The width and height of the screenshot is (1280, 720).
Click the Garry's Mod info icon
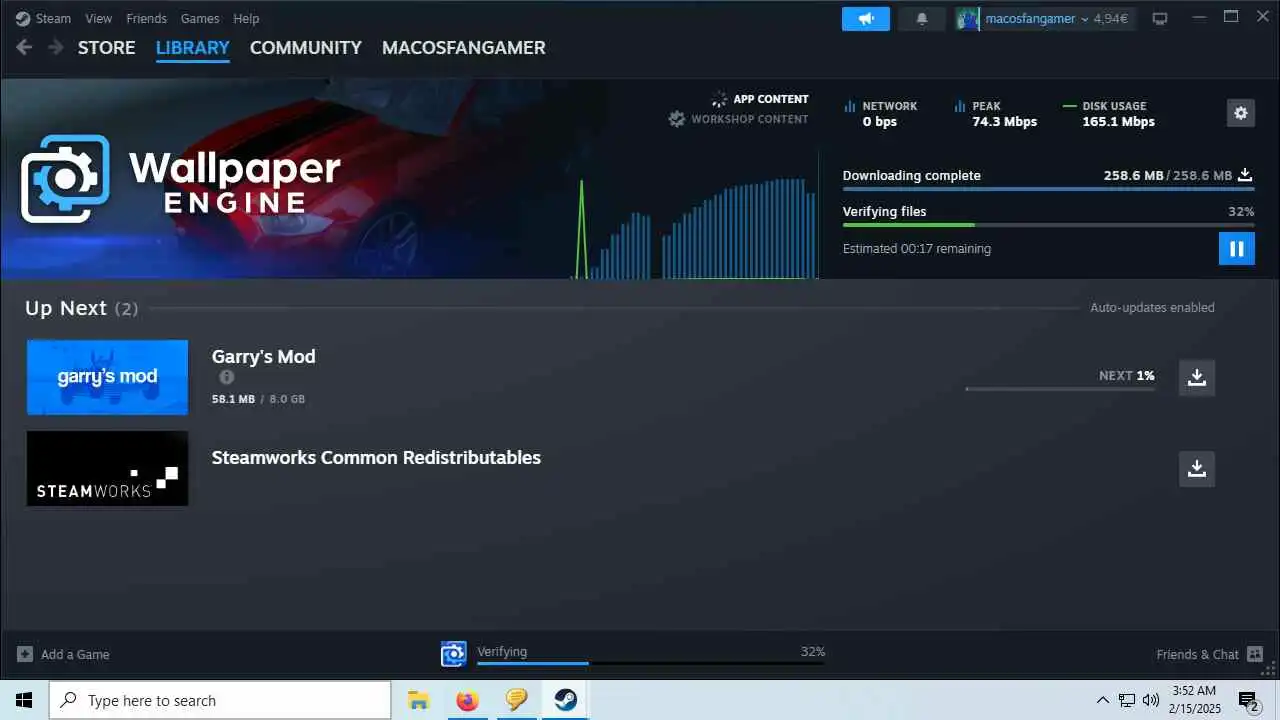(x=227, y=377)
